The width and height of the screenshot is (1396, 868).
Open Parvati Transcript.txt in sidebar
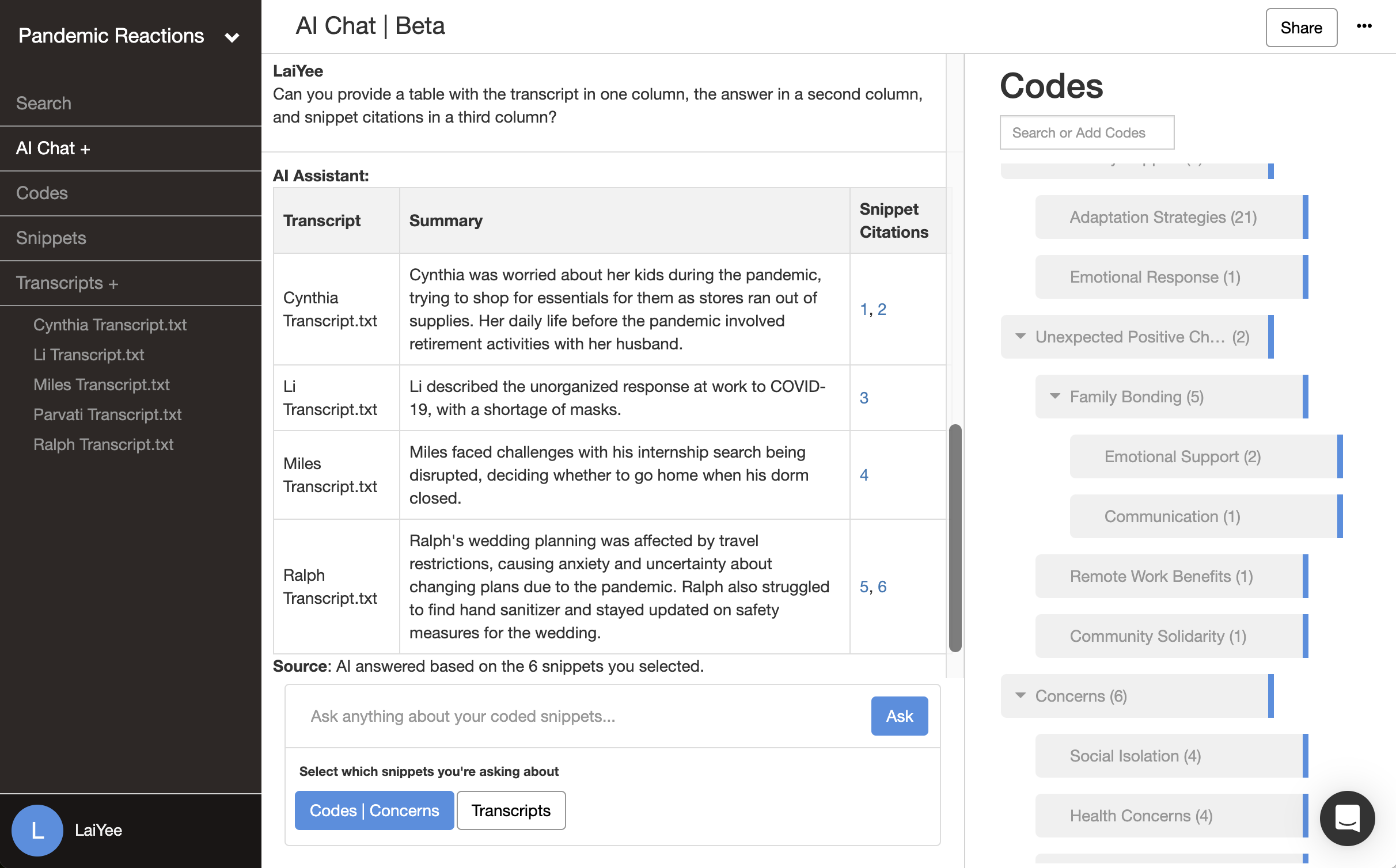click(107, 414)
